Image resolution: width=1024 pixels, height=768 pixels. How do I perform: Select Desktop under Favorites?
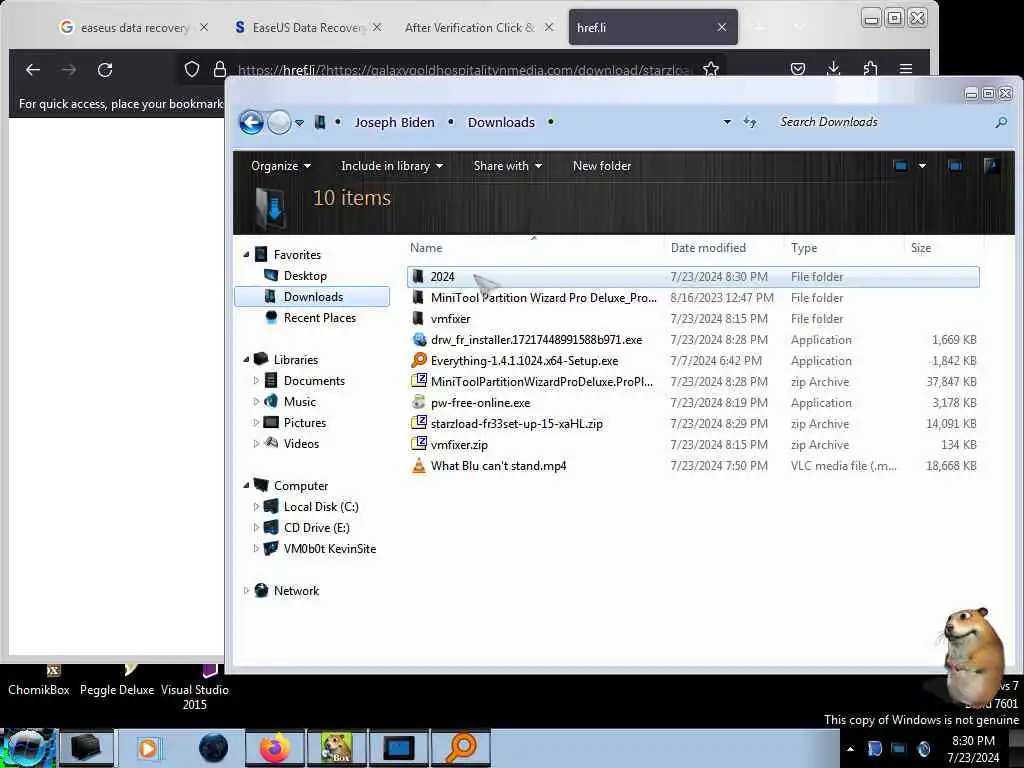[305, 276]
